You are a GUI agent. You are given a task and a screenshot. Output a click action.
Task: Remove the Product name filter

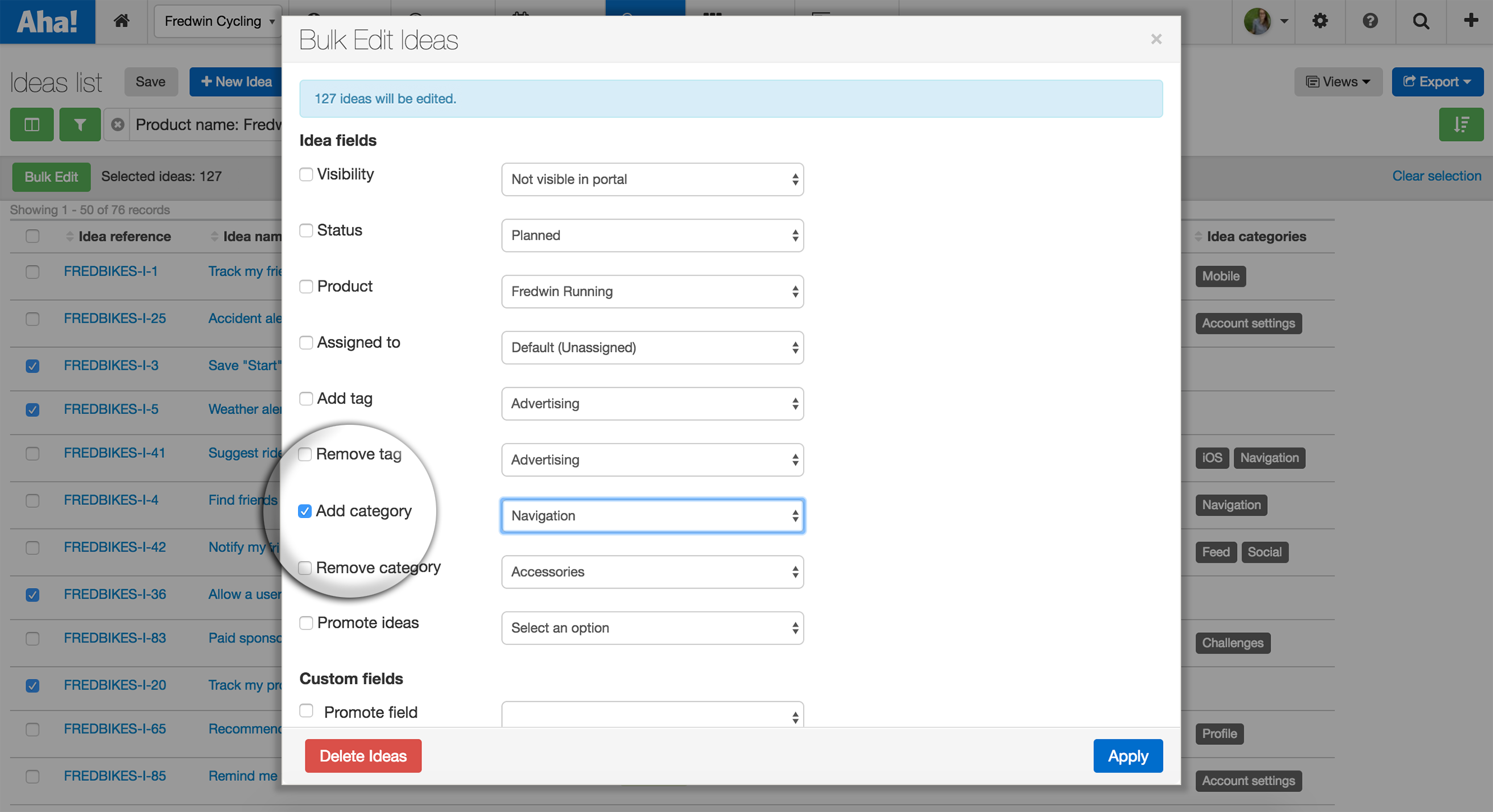click(x=118, y=124)
